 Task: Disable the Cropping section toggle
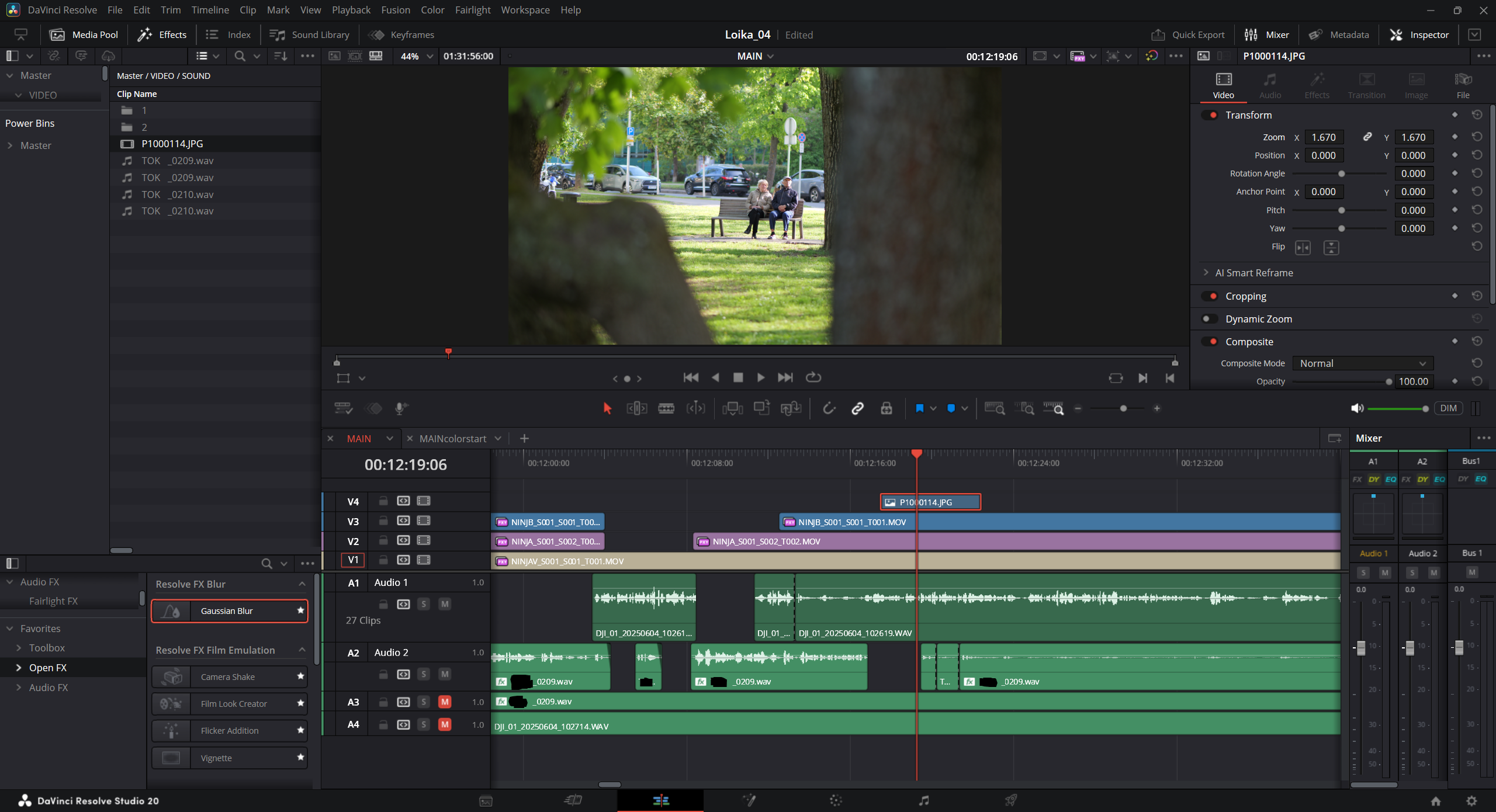pyautogui.click(x=1210, y=296)
